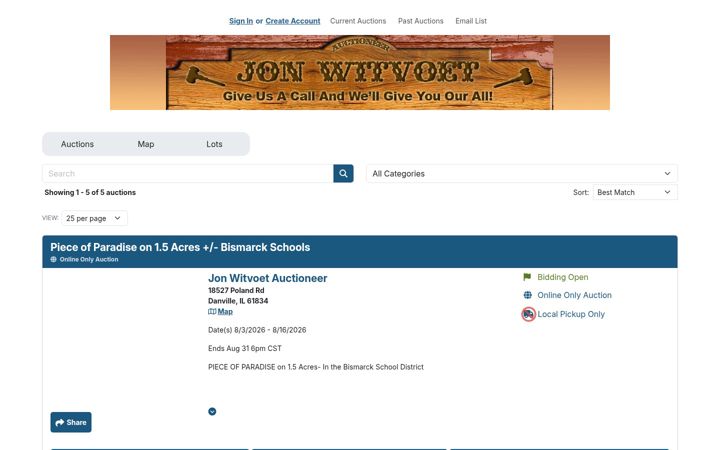Click into the Search input field

[188, 174]
